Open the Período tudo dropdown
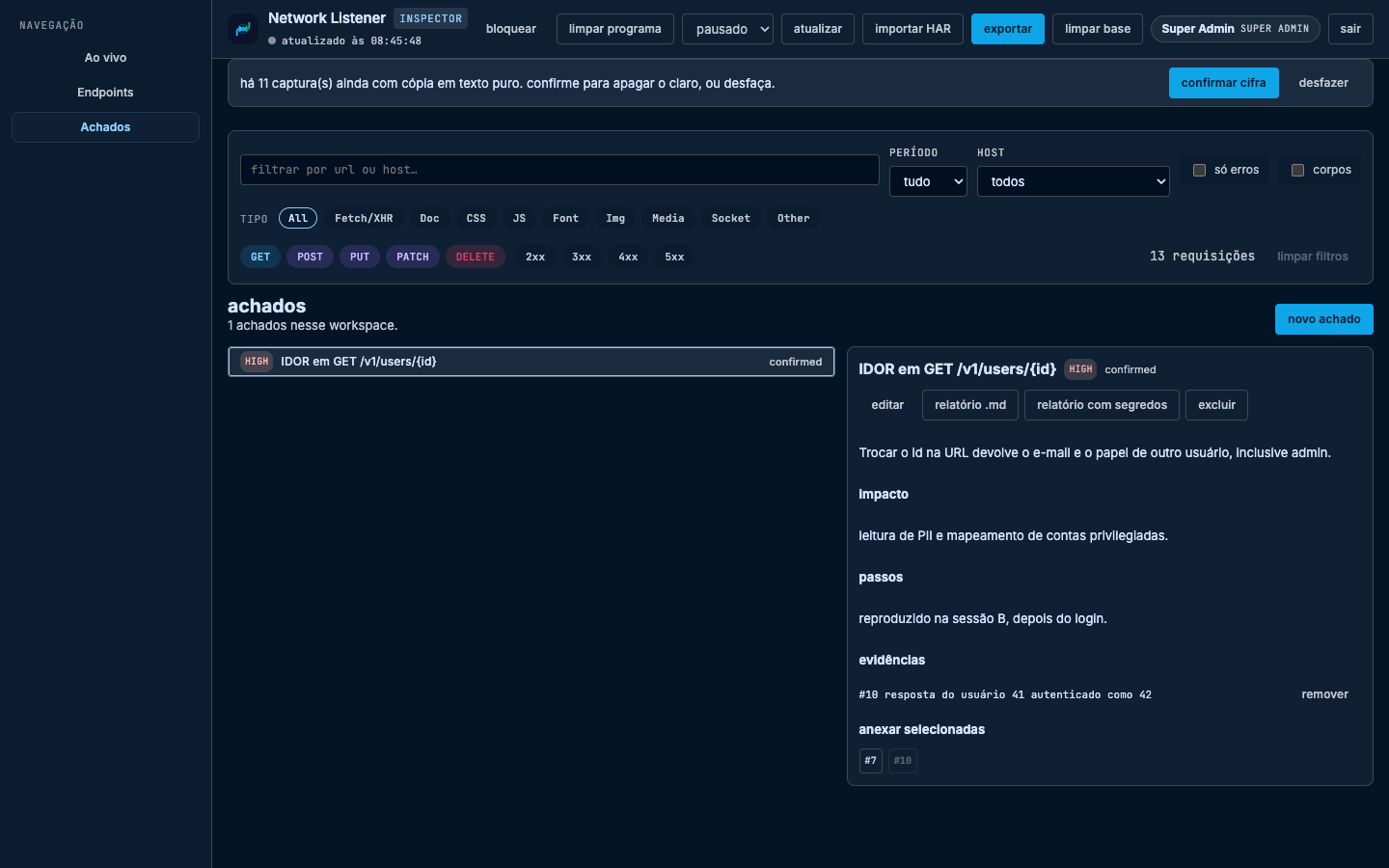The height and width of the screenshot is (868, 1389). pyautogui.click(x=928, y=181)
